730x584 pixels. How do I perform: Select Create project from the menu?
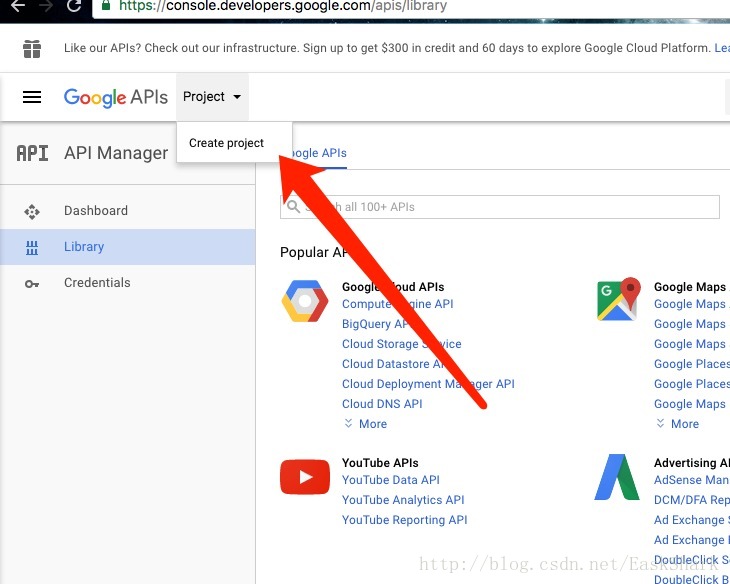[227, 143]
